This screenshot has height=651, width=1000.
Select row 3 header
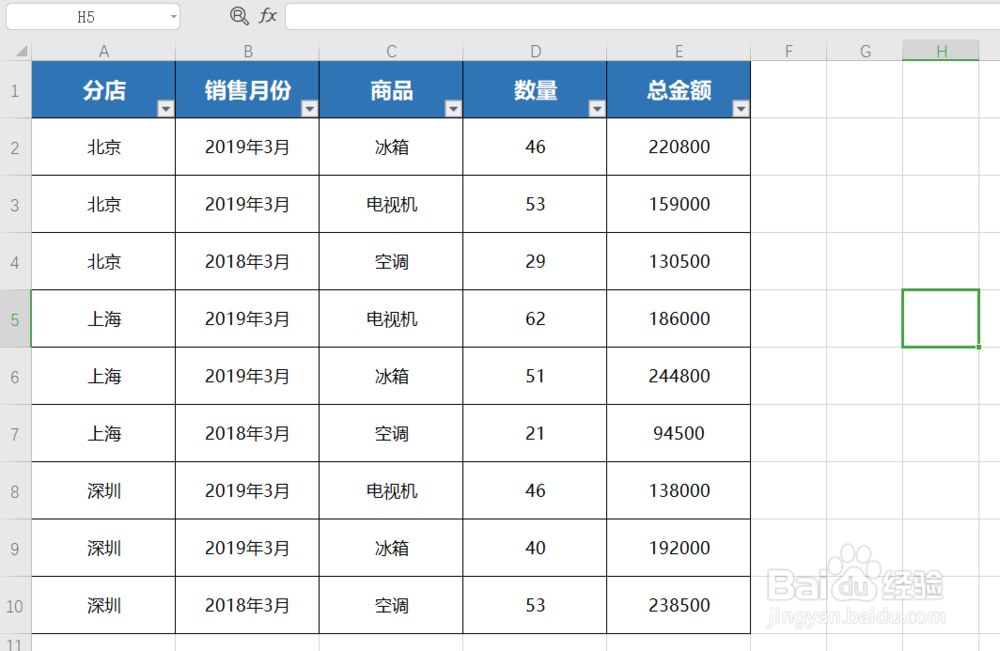pyautogui.click(x=15, y=205)
